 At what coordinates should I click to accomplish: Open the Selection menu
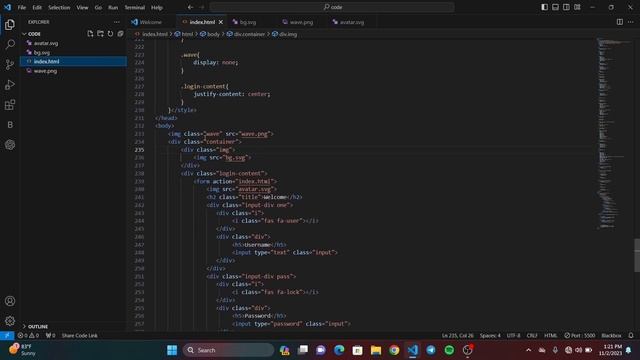[x=59, y=7]
